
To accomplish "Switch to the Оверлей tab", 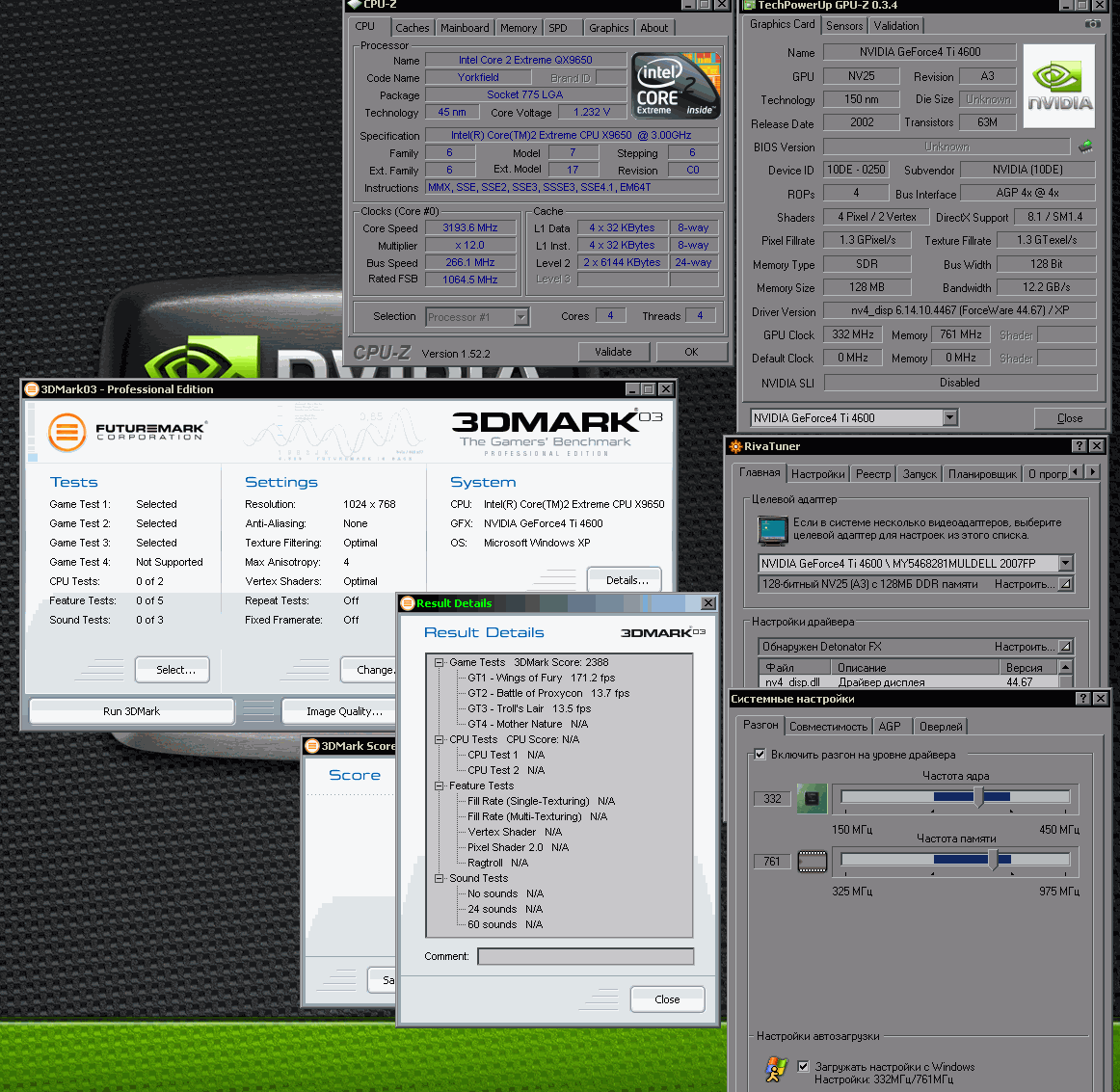I will pos(941,727).
